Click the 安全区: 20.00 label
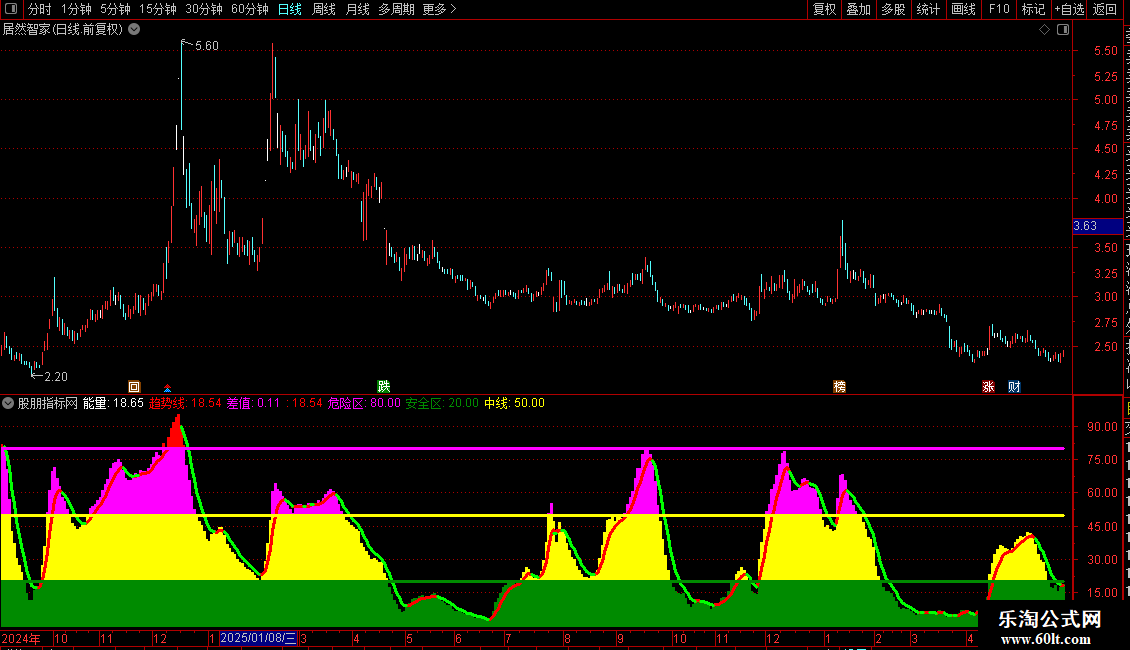Screen dimensions: 1130x650 pos(442,404)
